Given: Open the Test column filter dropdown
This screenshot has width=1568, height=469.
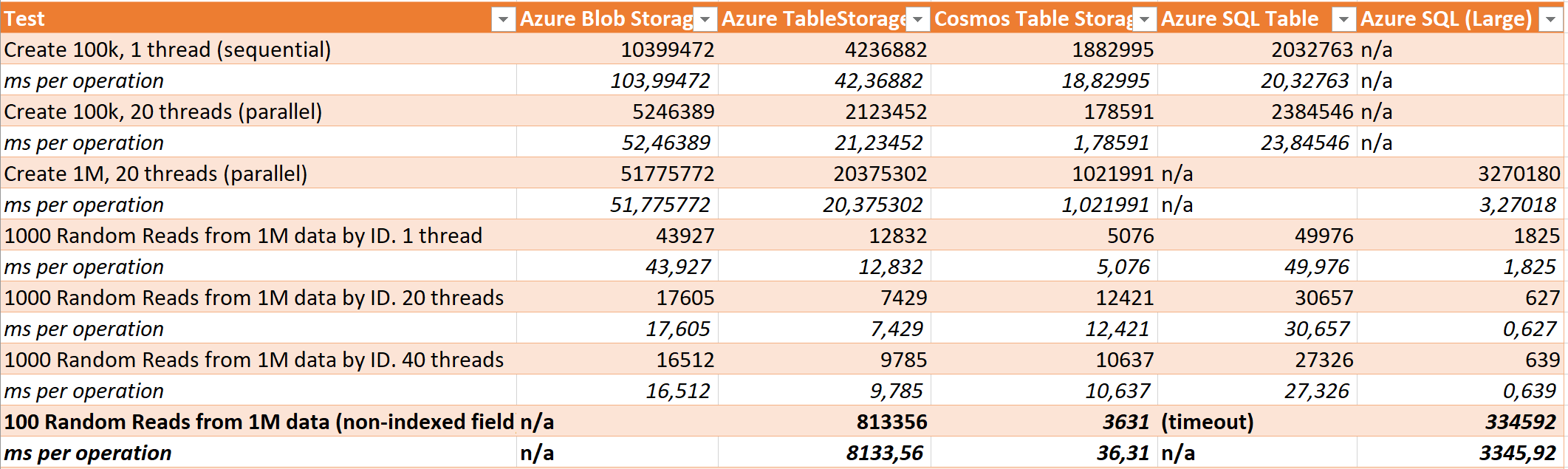Looking at the screenshot, I should pos(503,19).
